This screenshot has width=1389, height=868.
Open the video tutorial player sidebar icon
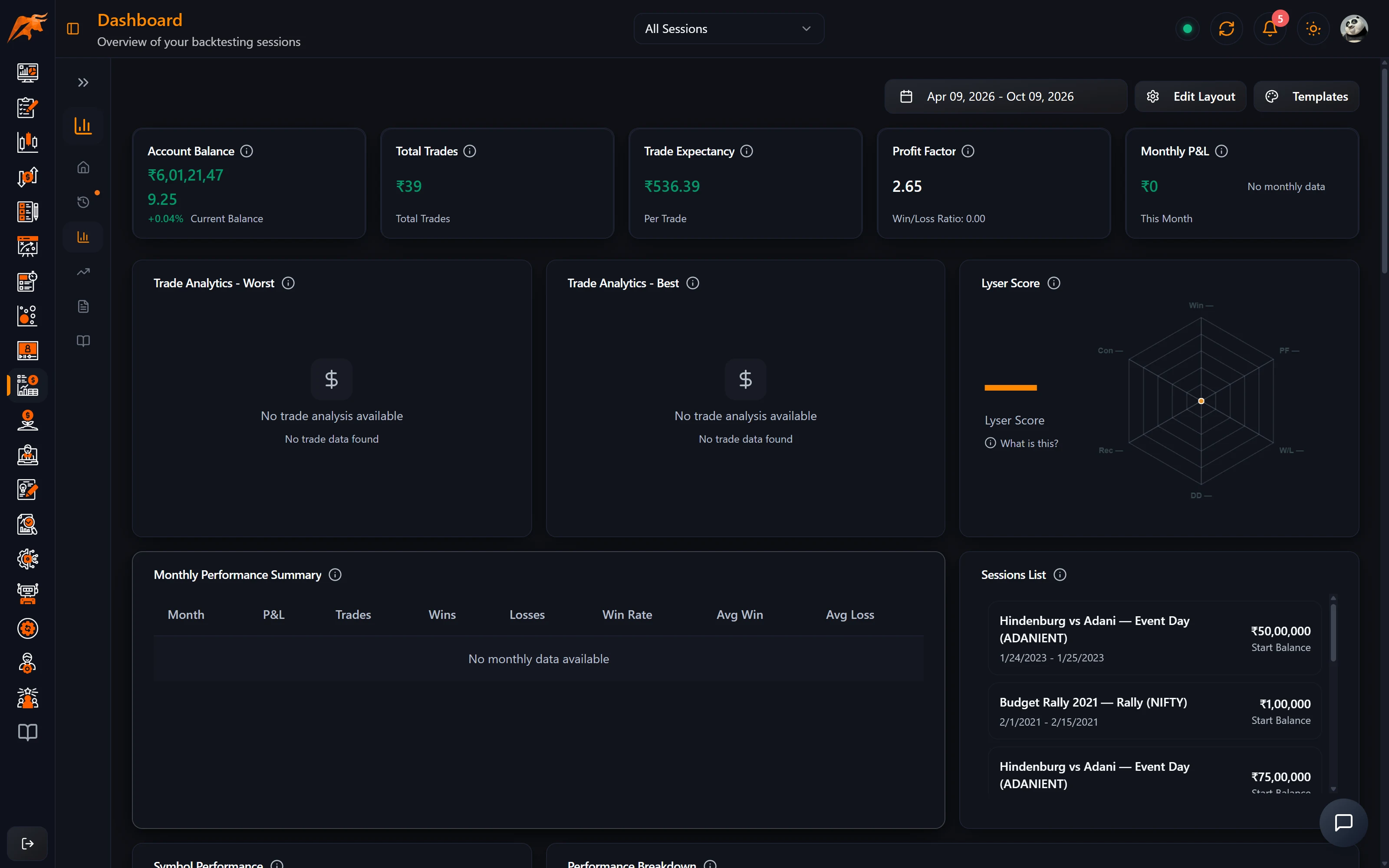tap(27, 350)
